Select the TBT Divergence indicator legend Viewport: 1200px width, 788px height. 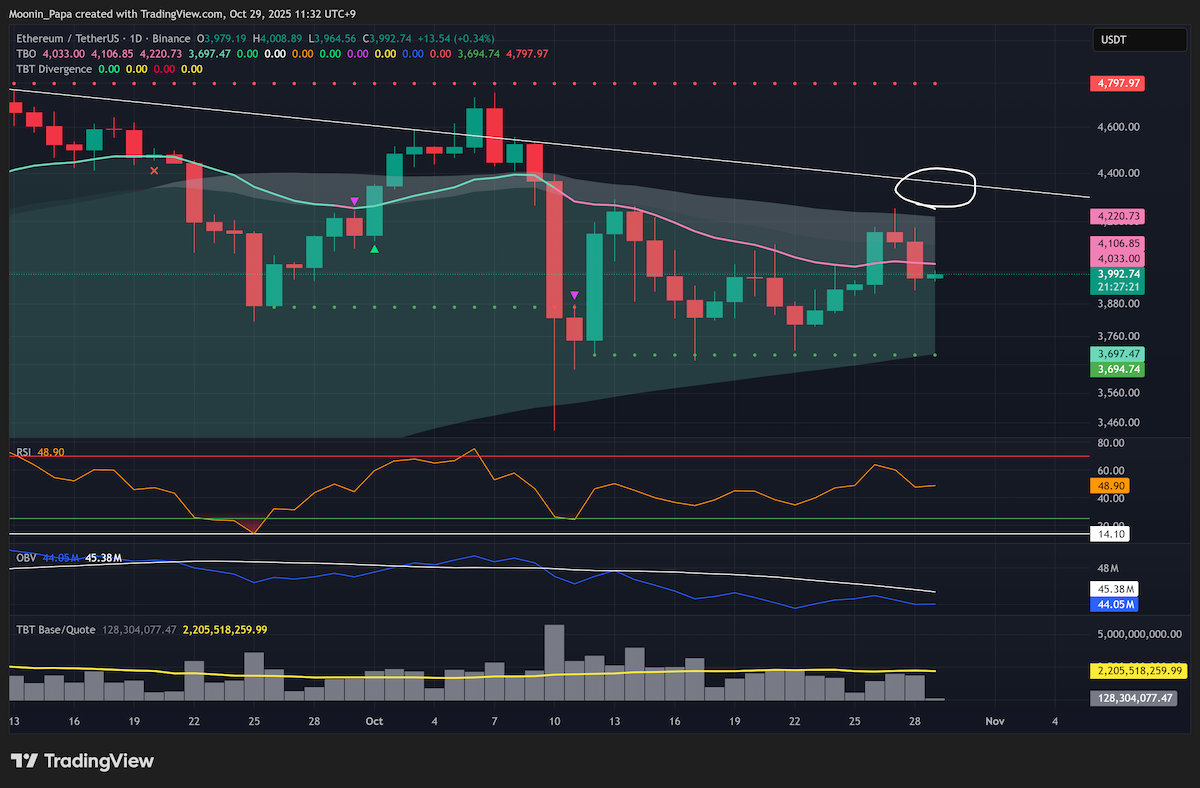(54, 69)
